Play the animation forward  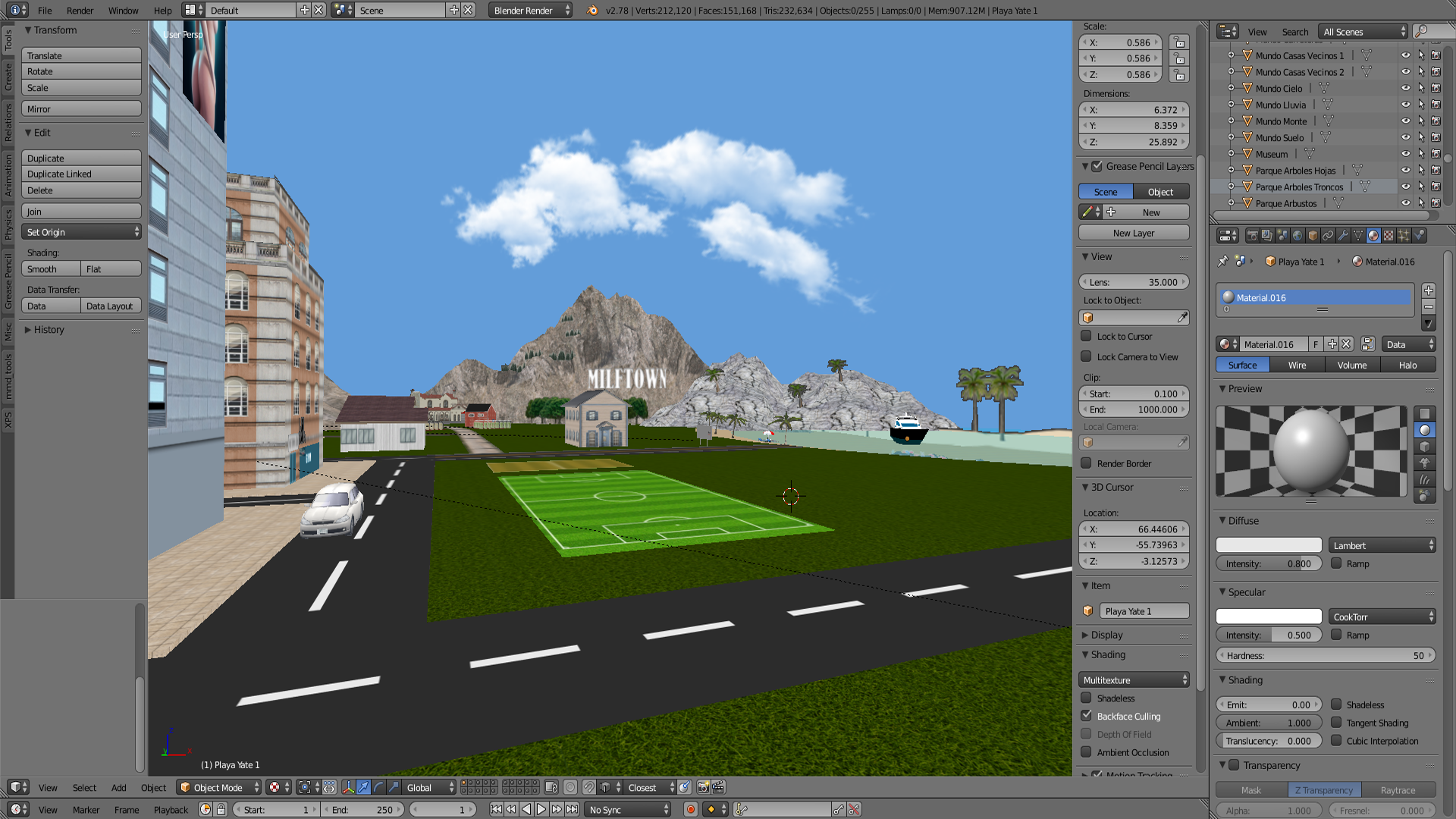541,810
